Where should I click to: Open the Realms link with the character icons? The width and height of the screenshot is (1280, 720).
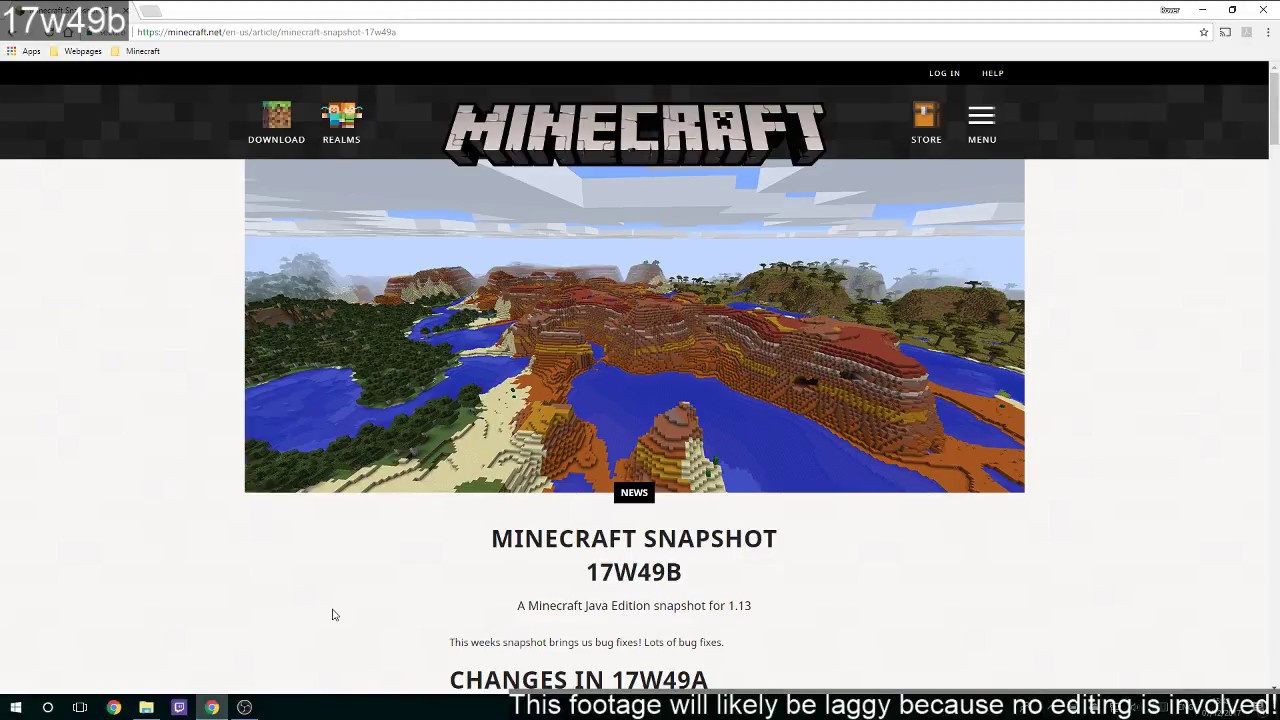point(341,123)
